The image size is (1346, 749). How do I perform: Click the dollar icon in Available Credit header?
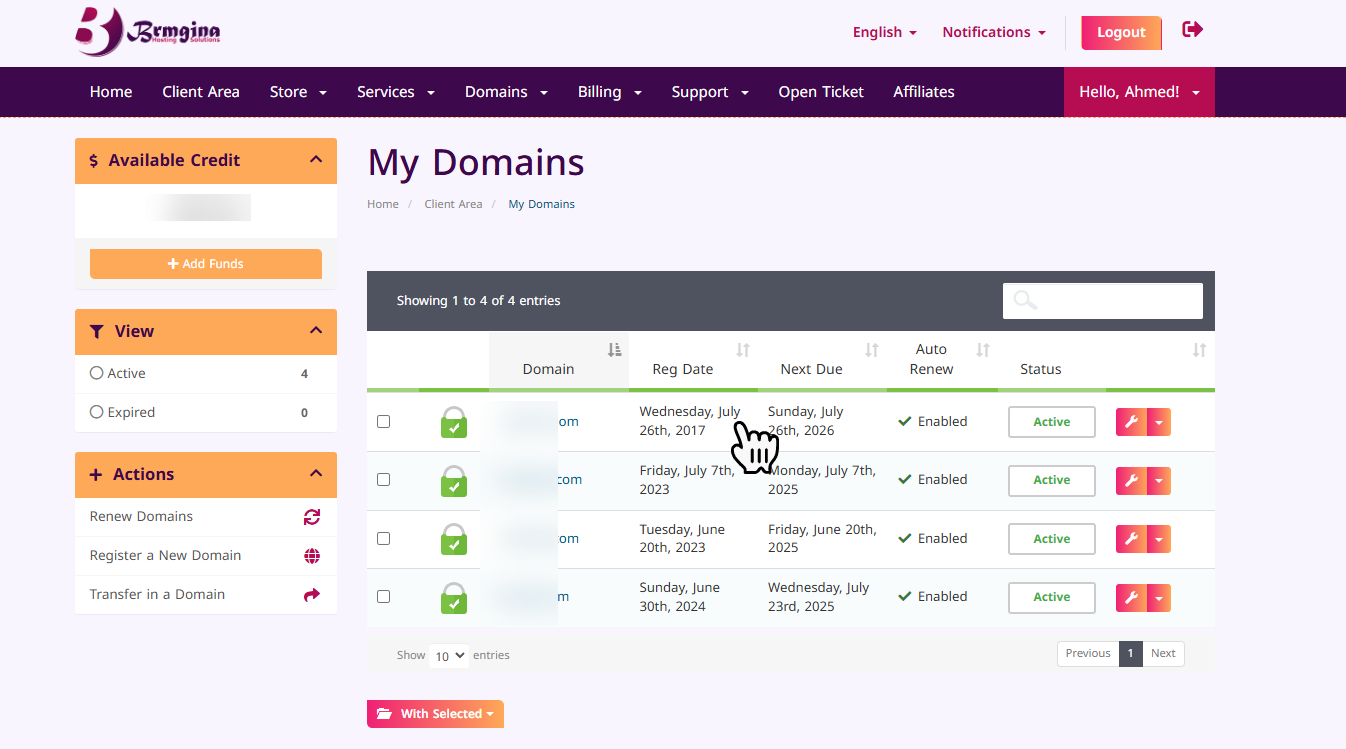tap(94, 161)
